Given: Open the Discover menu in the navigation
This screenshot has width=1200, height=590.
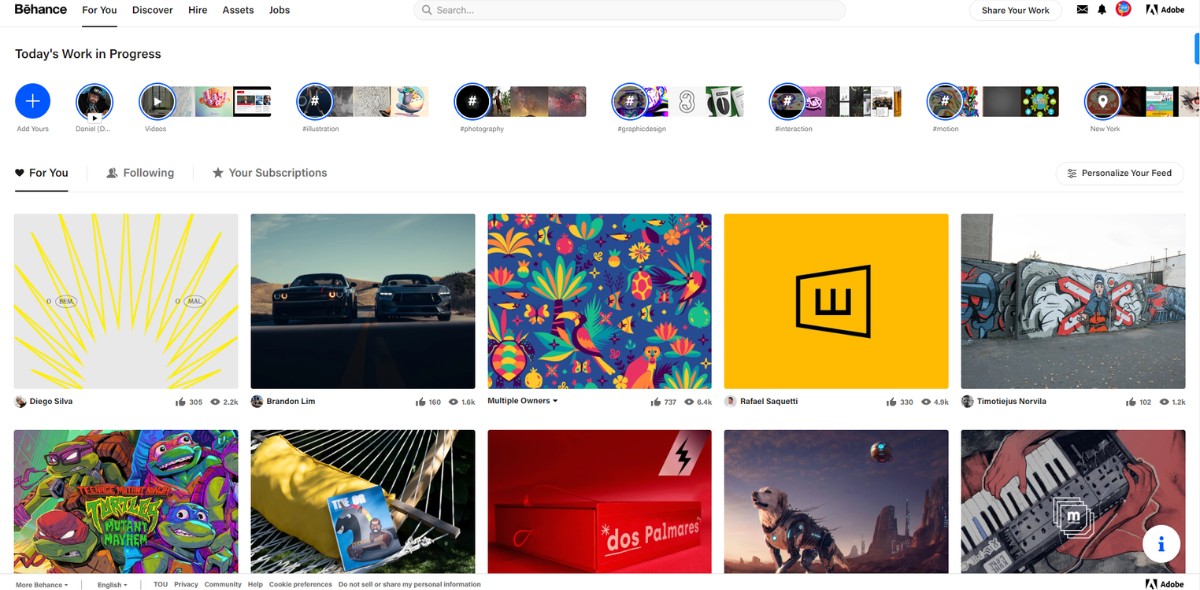Looking at the screenshot, I should (x=152, y=9).
